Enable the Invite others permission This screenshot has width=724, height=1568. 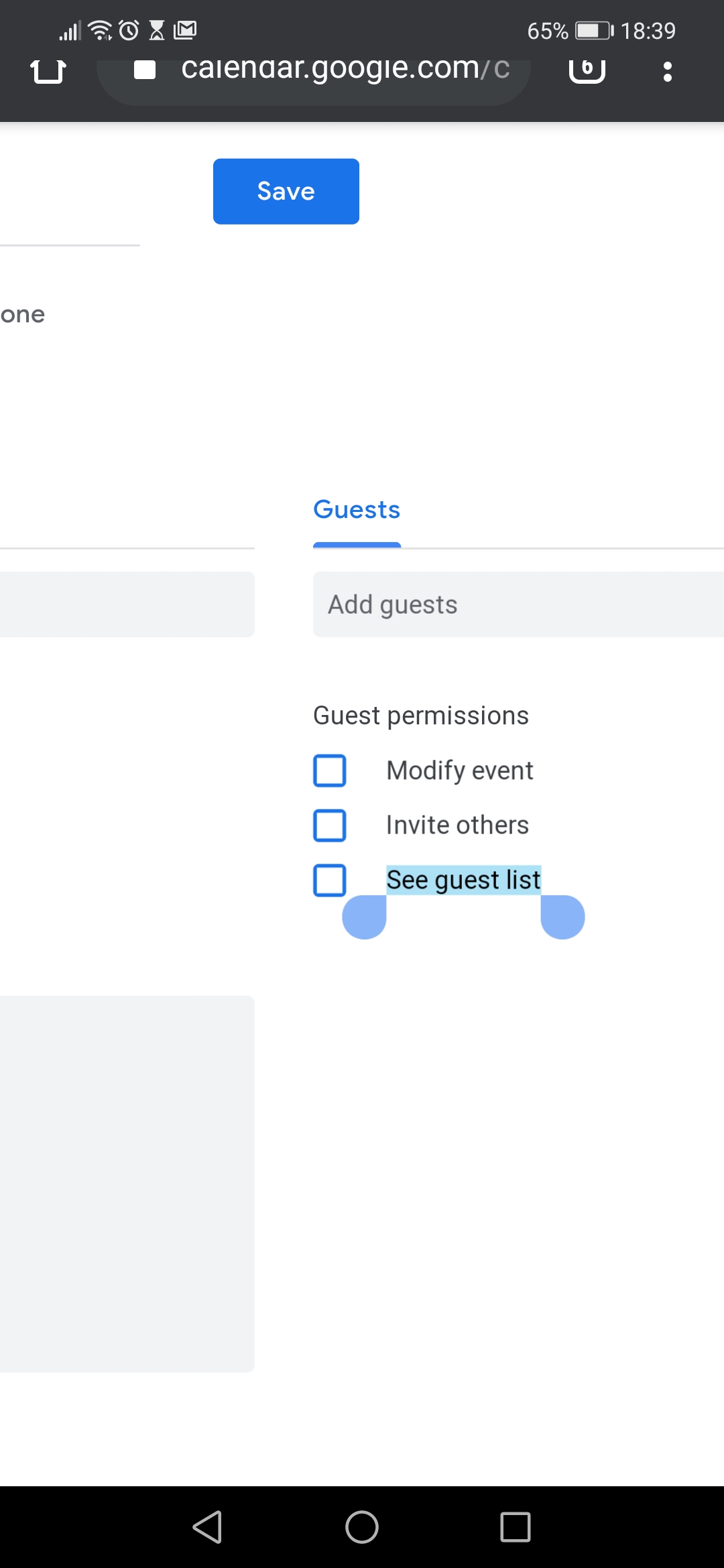click(329, 825)
